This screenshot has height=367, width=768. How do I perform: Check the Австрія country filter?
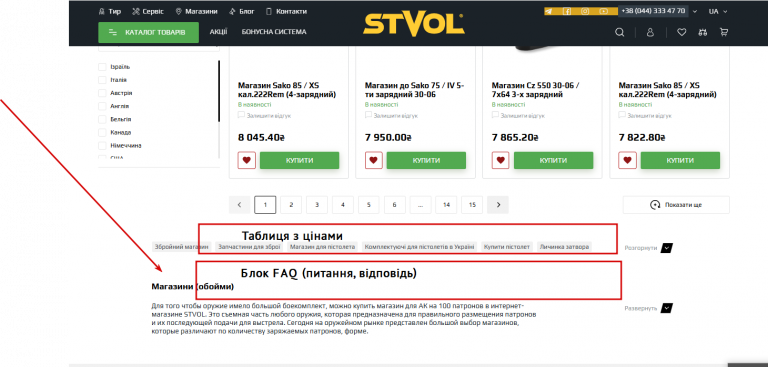point(102,93)
